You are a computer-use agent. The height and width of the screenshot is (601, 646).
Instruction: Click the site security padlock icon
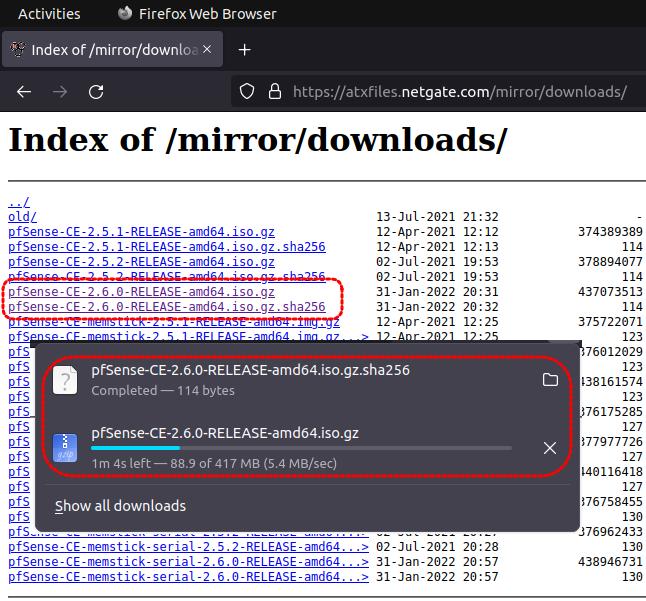[x=275, y=91]
